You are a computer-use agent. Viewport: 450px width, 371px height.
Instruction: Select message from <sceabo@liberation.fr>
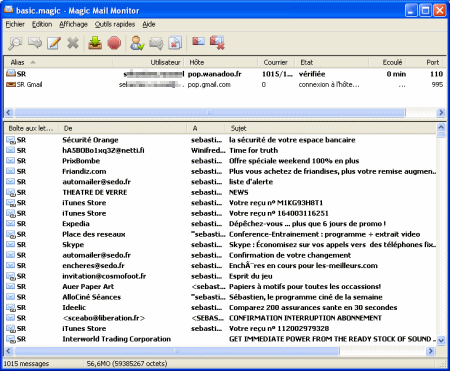(x=104, y=318)
